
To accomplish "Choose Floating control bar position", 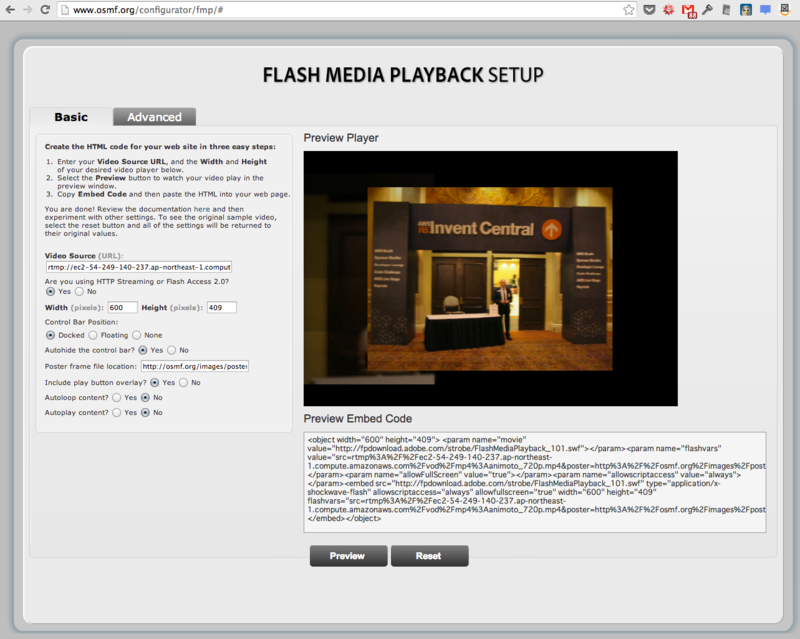I will pyautogui.click(x=92, y=335).
